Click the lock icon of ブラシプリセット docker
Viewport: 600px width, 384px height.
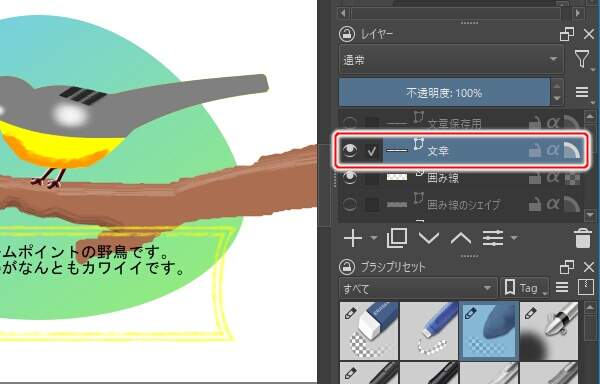347,267
